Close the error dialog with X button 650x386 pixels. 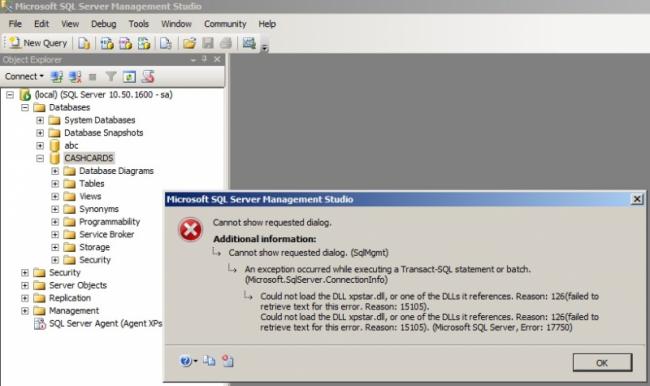pos(637,199)
